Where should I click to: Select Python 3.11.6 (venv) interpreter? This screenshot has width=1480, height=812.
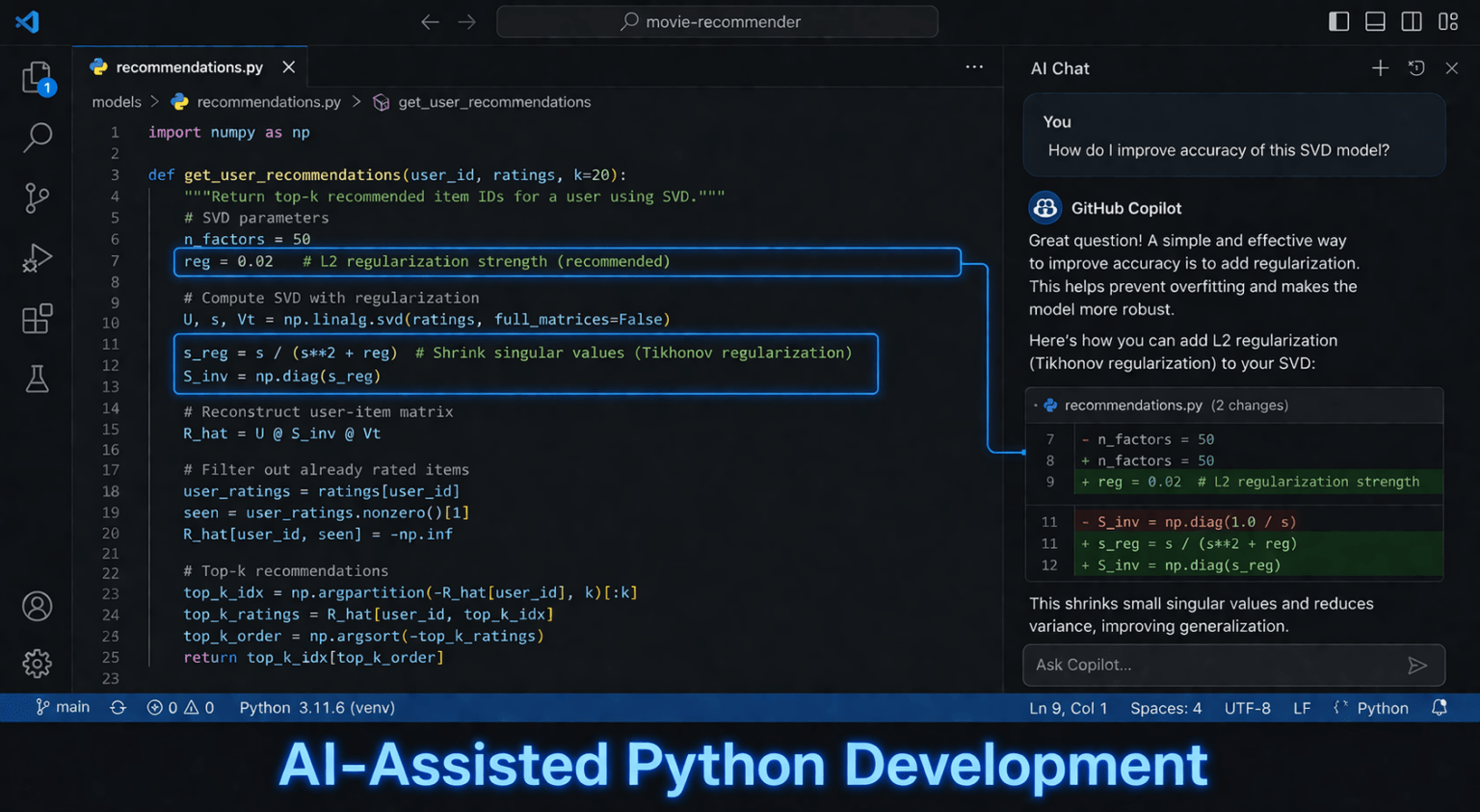[x=317, y=707]
